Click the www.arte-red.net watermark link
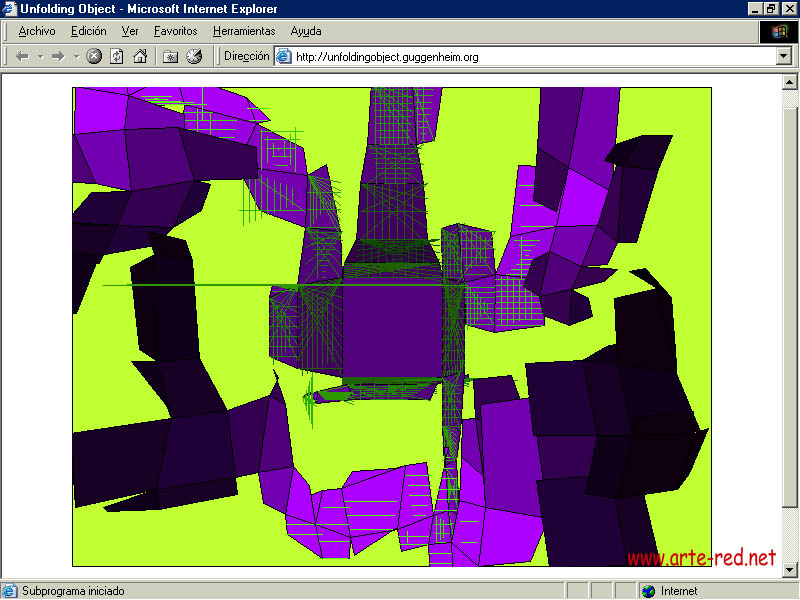 pyautogui.click(x=701, y=558)
